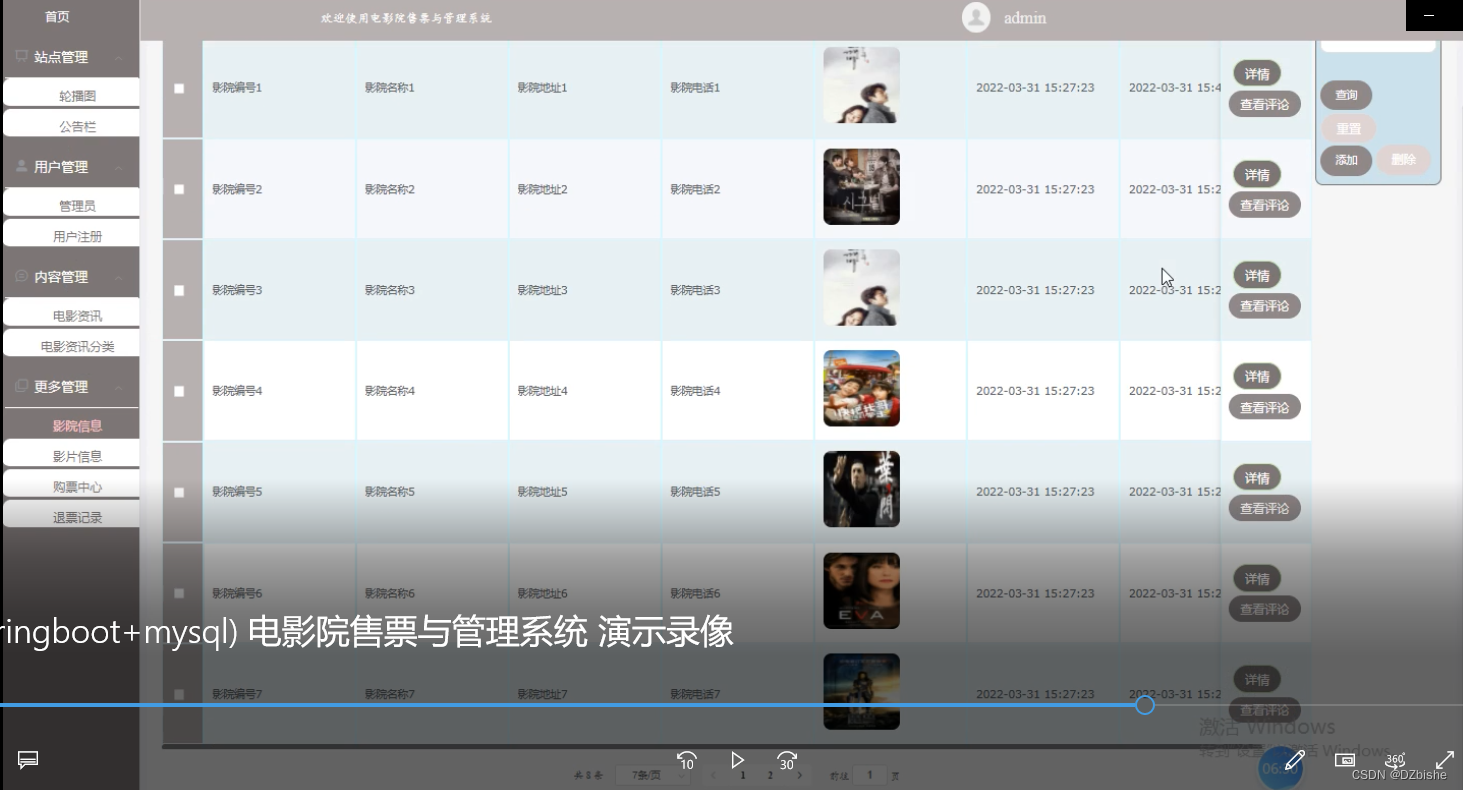The height and width of the screenshot is (790, 1463).
Task: Collapse the 站点管理 section chevron
Action: (x=119, y=58)
